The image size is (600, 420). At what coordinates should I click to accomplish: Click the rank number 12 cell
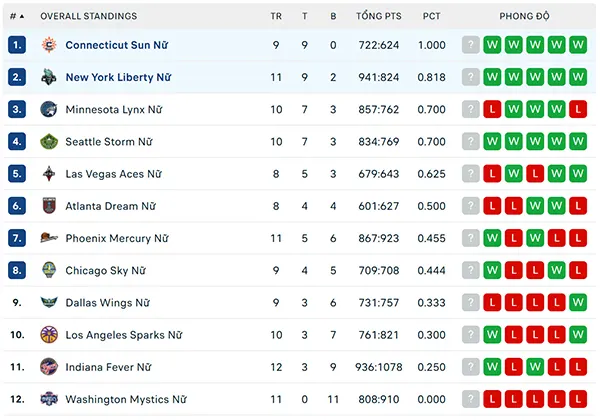pyautogui.click(x=17, y=399)
